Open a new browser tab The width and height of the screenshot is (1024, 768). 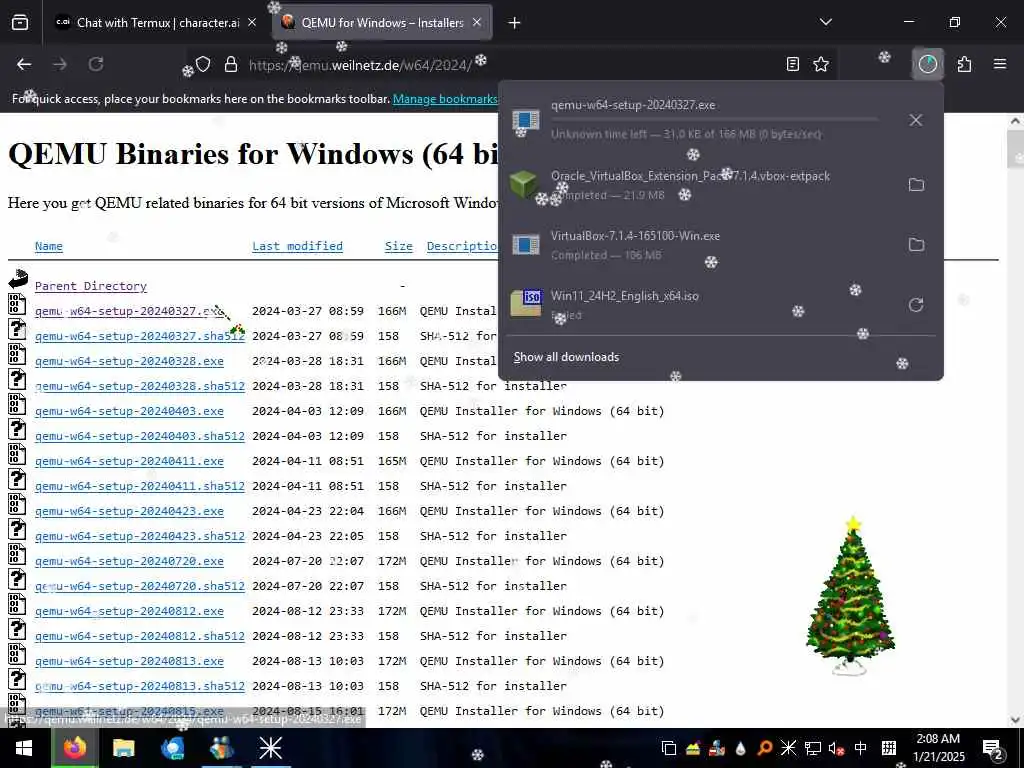pos(515,23)
